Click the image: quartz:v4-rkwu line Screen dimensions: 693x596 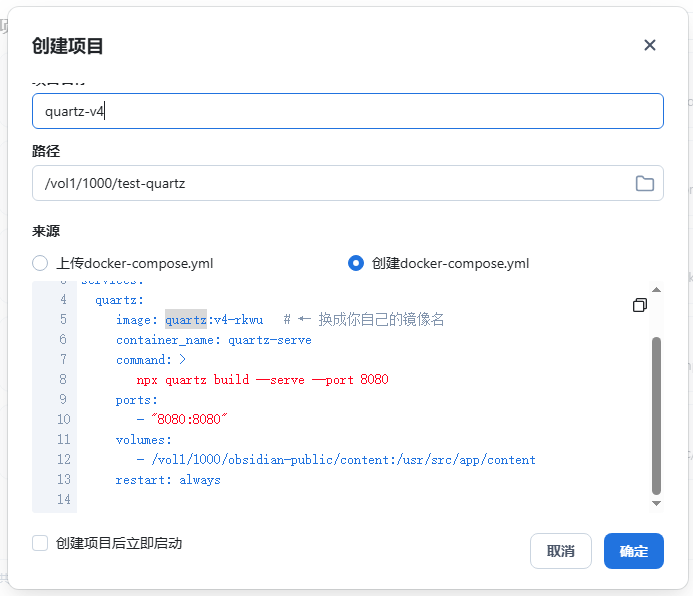coord(190,319)
